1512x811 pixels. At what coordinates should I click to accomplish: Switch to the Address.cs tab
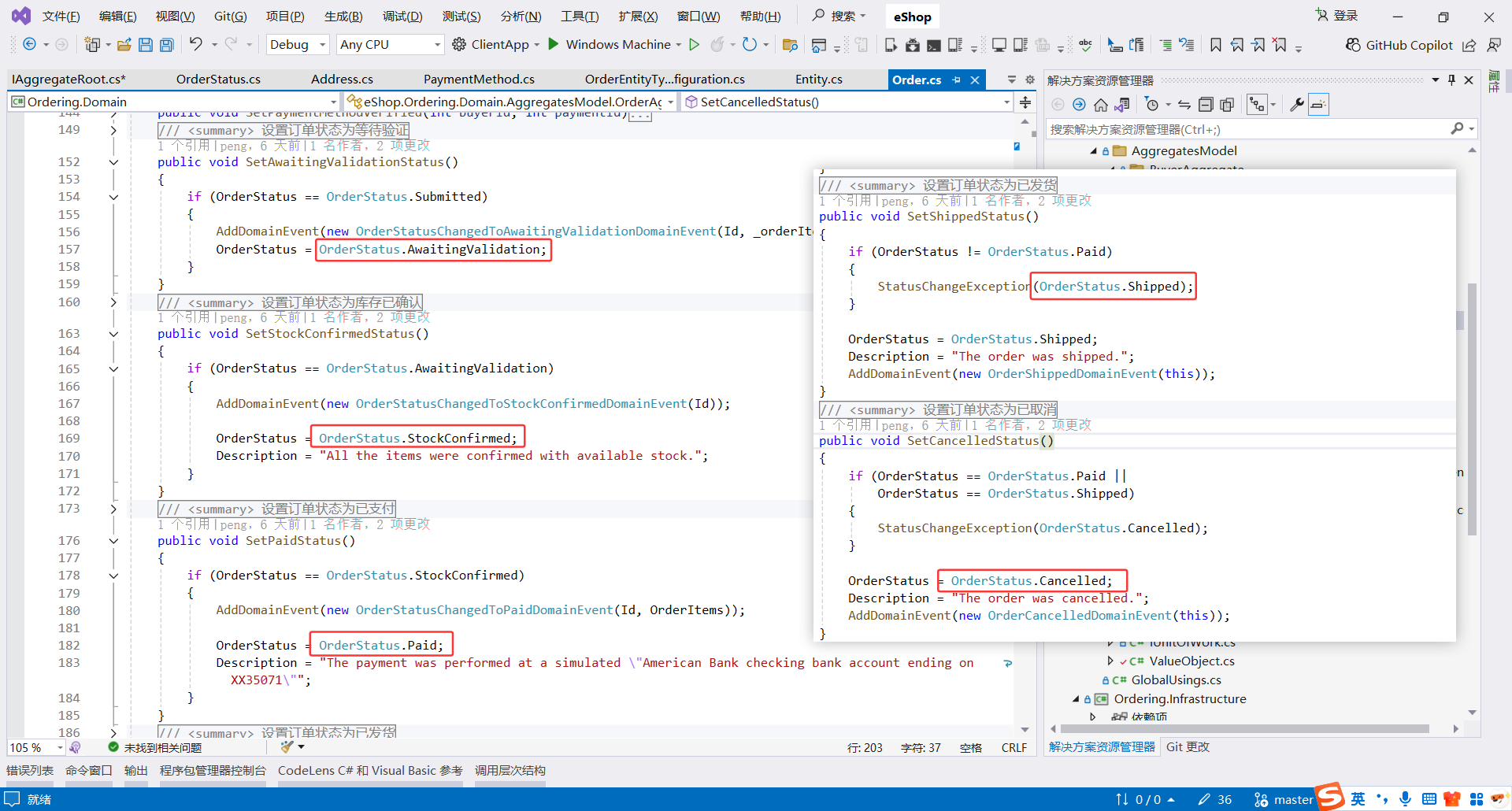point(342,80)
